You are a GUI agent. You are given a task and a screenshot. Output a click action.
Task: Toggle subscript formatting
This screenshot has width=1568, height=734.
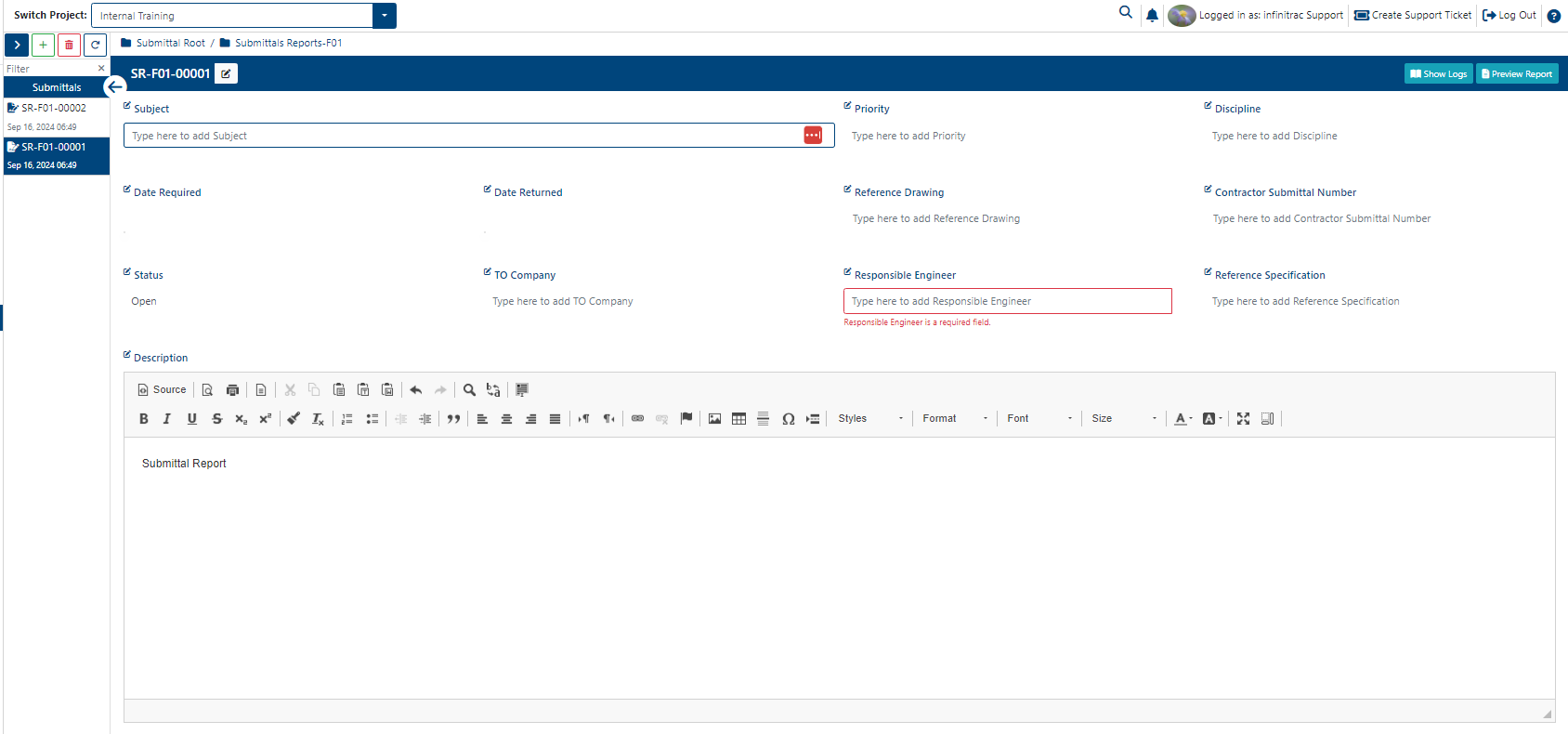click(242, 419)
